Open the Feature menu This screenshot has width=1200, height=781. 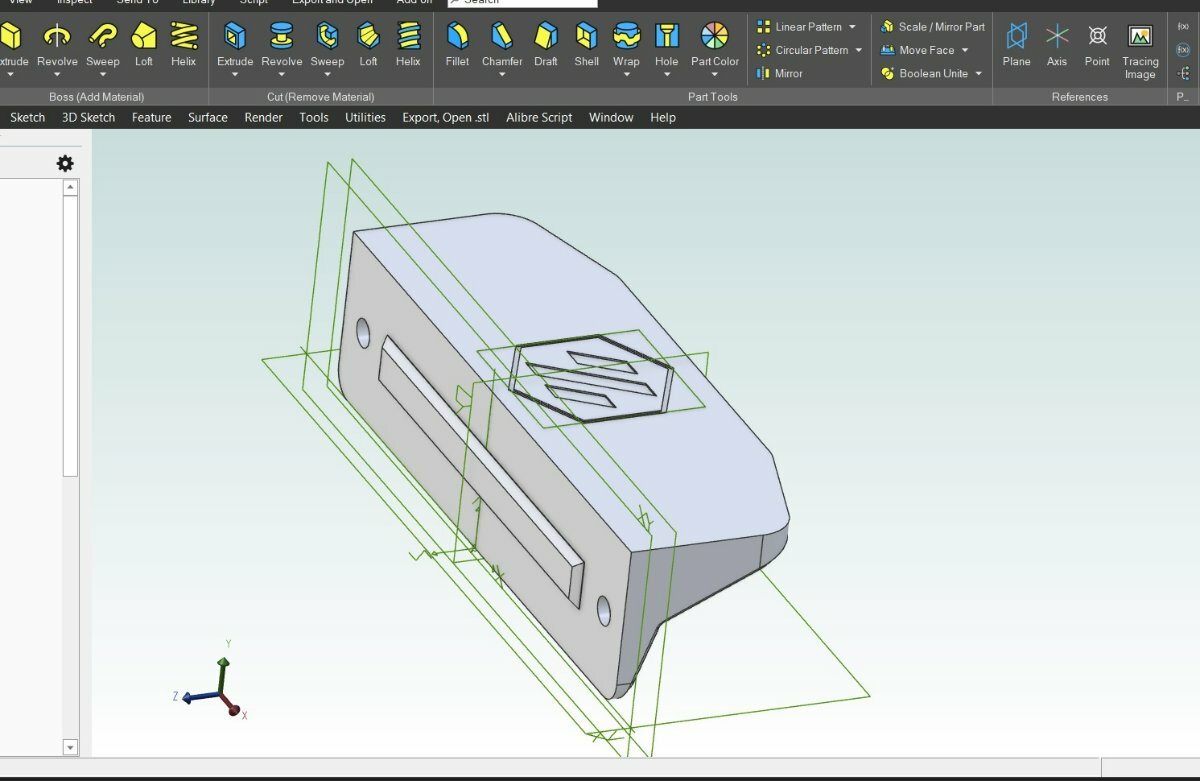click(x=152, y=117)
